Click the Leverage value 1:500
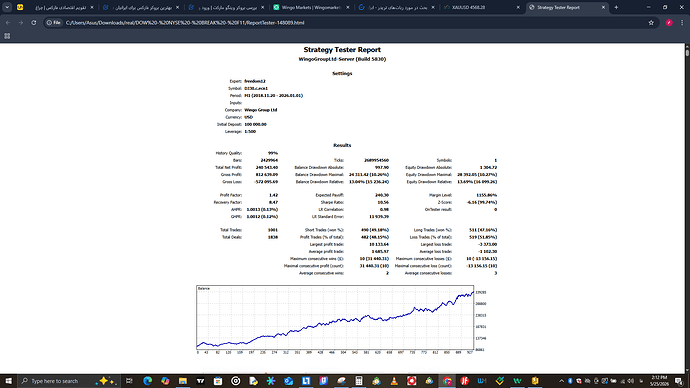Screen dimensions: 690x388 250,132
